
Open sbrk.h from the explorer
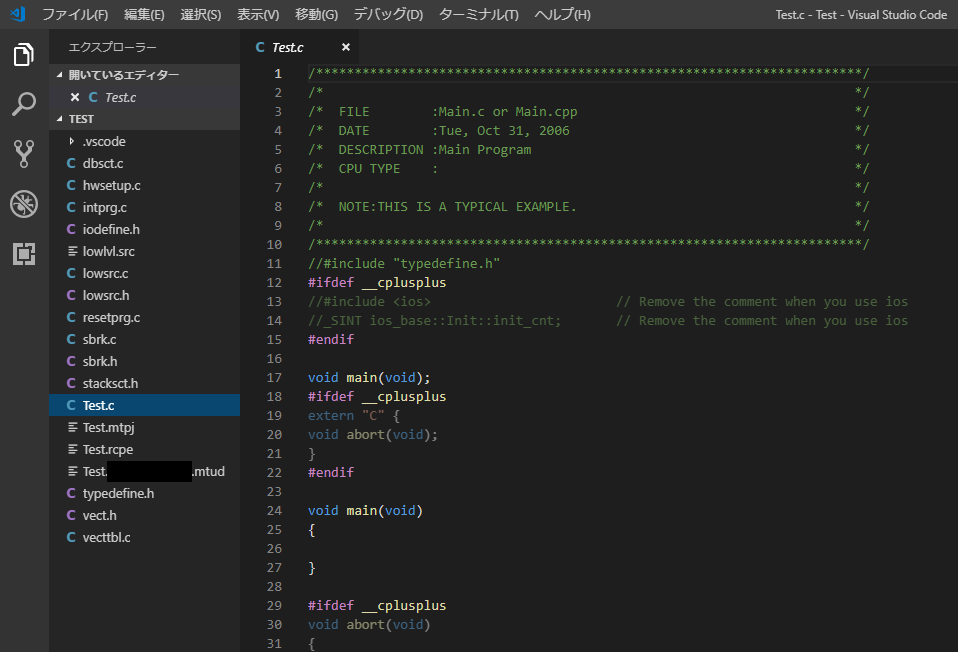[x=144, y=361]
